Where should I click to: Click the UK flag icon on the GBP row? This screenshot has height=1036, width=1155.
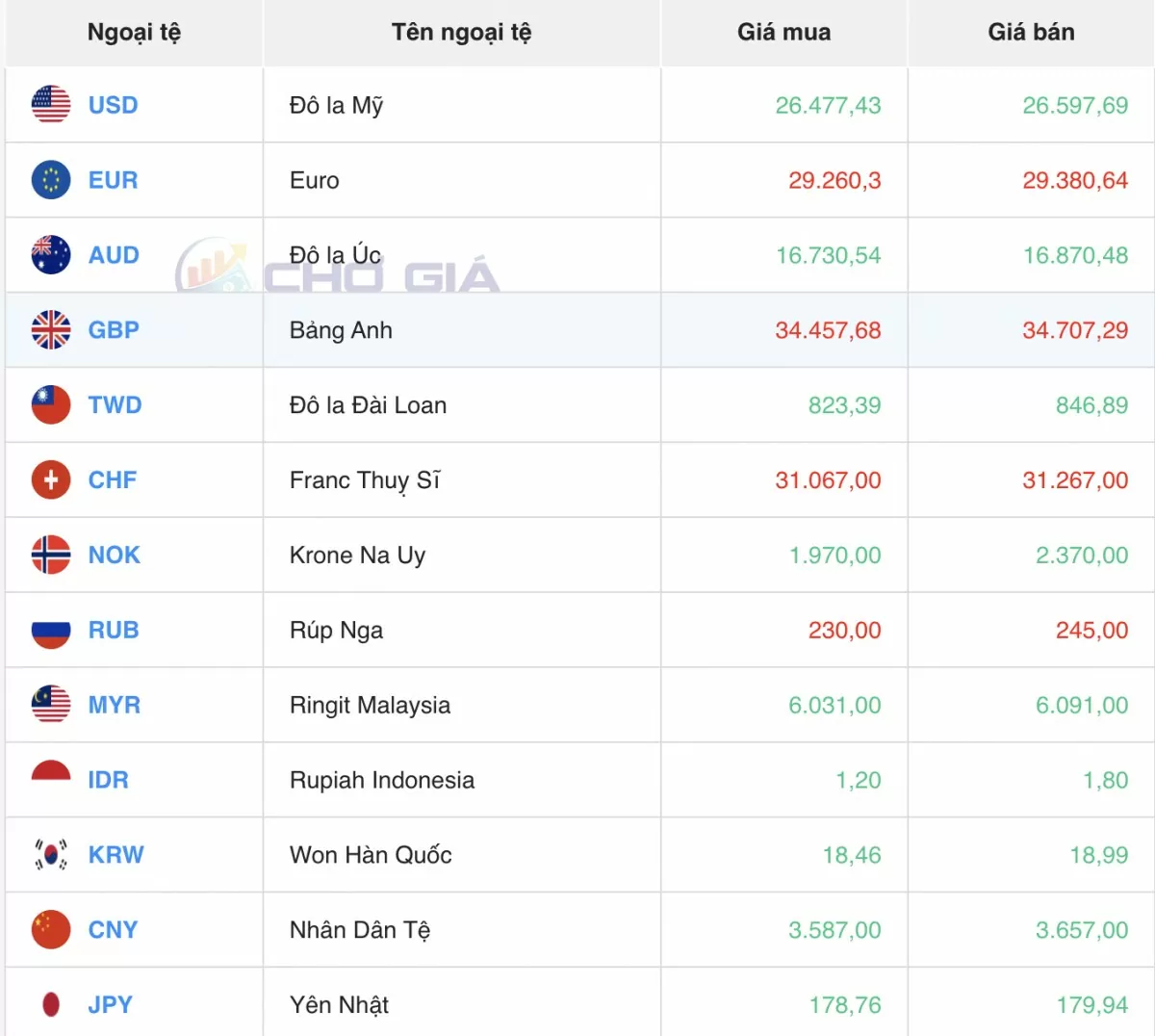coord(50,329)
